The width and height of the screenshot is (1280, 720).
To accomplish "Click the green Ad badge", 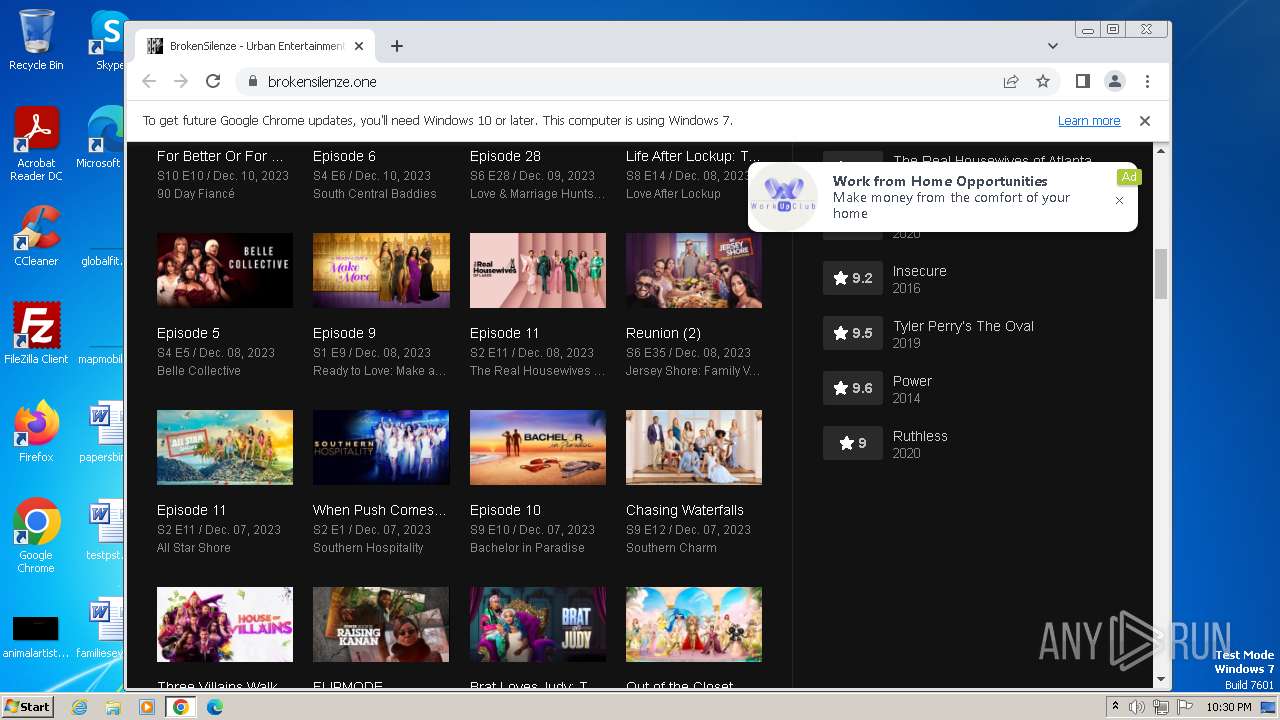I will tap(1129, 177).
